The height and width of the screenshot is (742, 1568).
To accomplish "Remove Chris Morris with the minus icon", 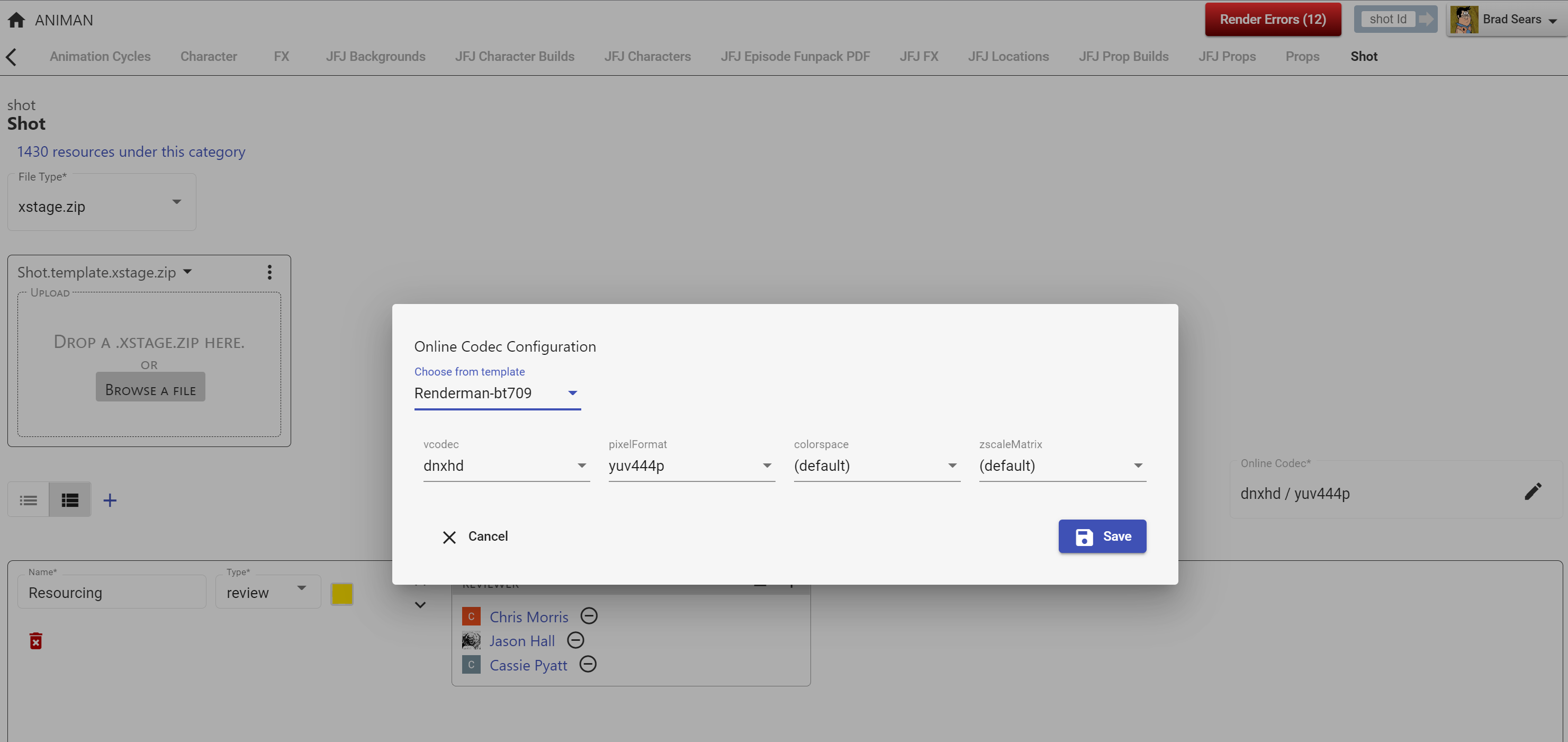I will [589, 616].
